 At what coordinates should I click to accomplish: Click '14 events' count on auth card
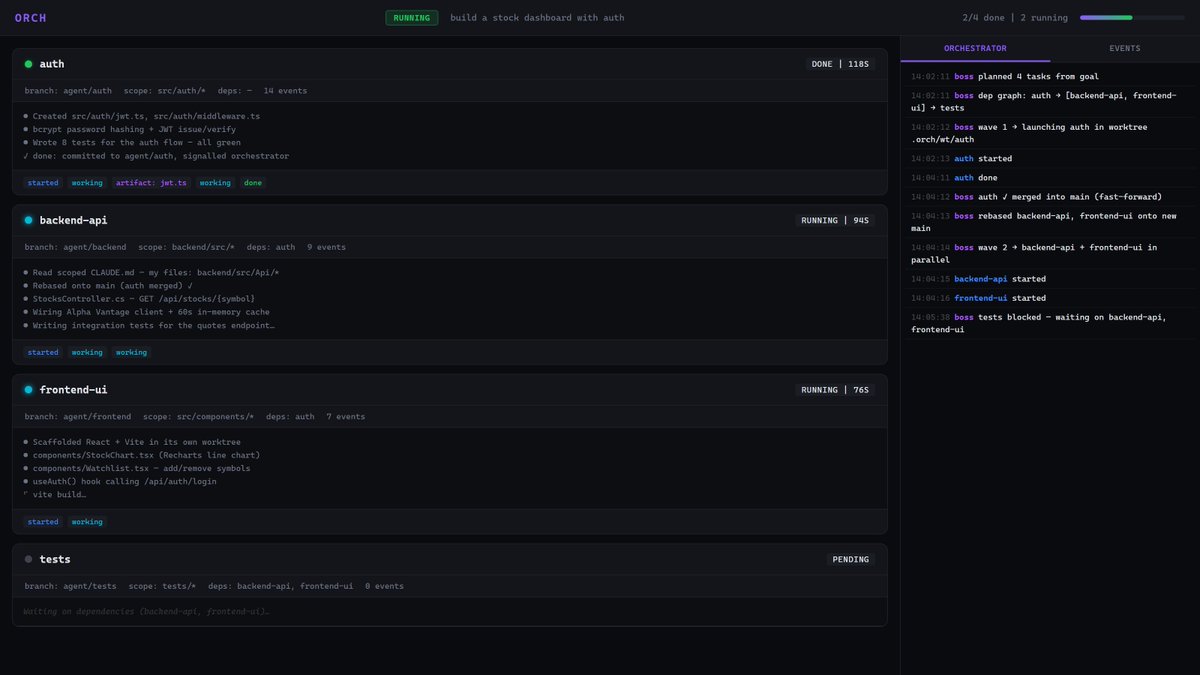pos(285,91)
